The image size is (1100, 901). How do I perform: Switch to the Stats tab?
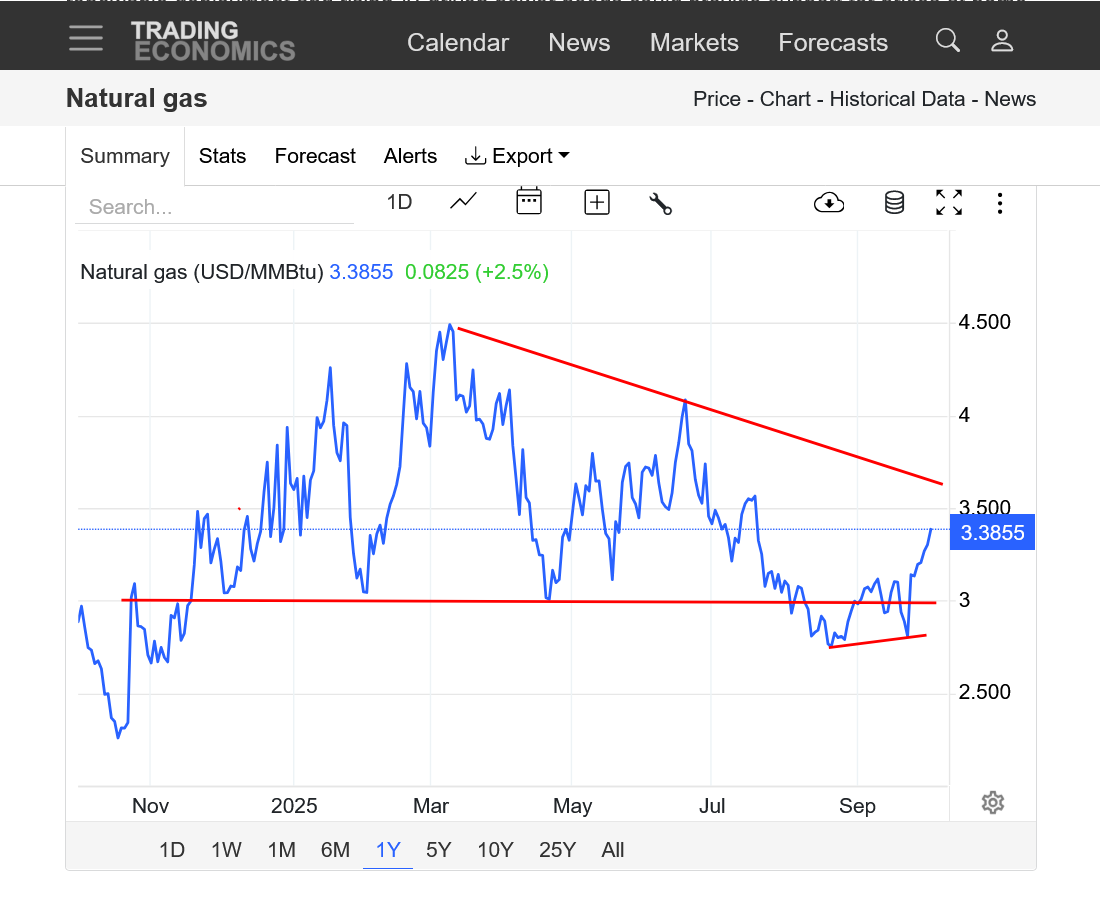pos(222,156)
